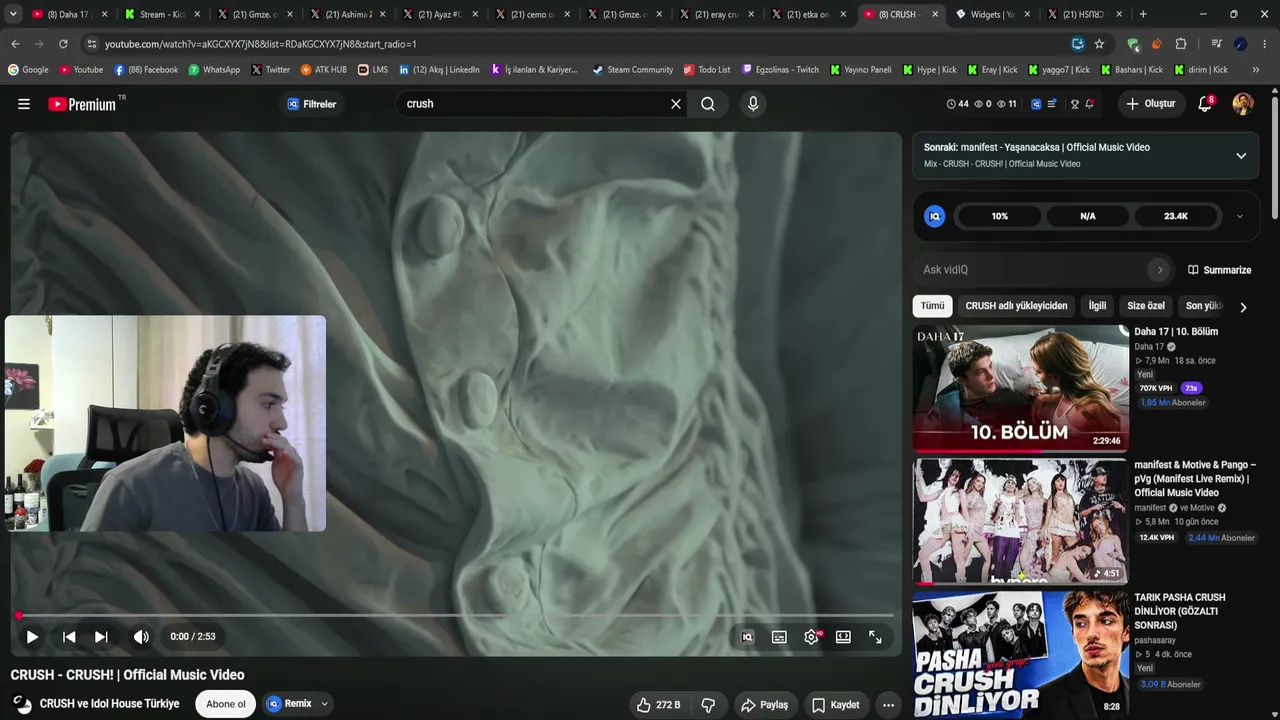Select the CRUSH adlı yükleyiciden chip
This screenshot has width=1280, height=720.
(x=1016, y=306)
